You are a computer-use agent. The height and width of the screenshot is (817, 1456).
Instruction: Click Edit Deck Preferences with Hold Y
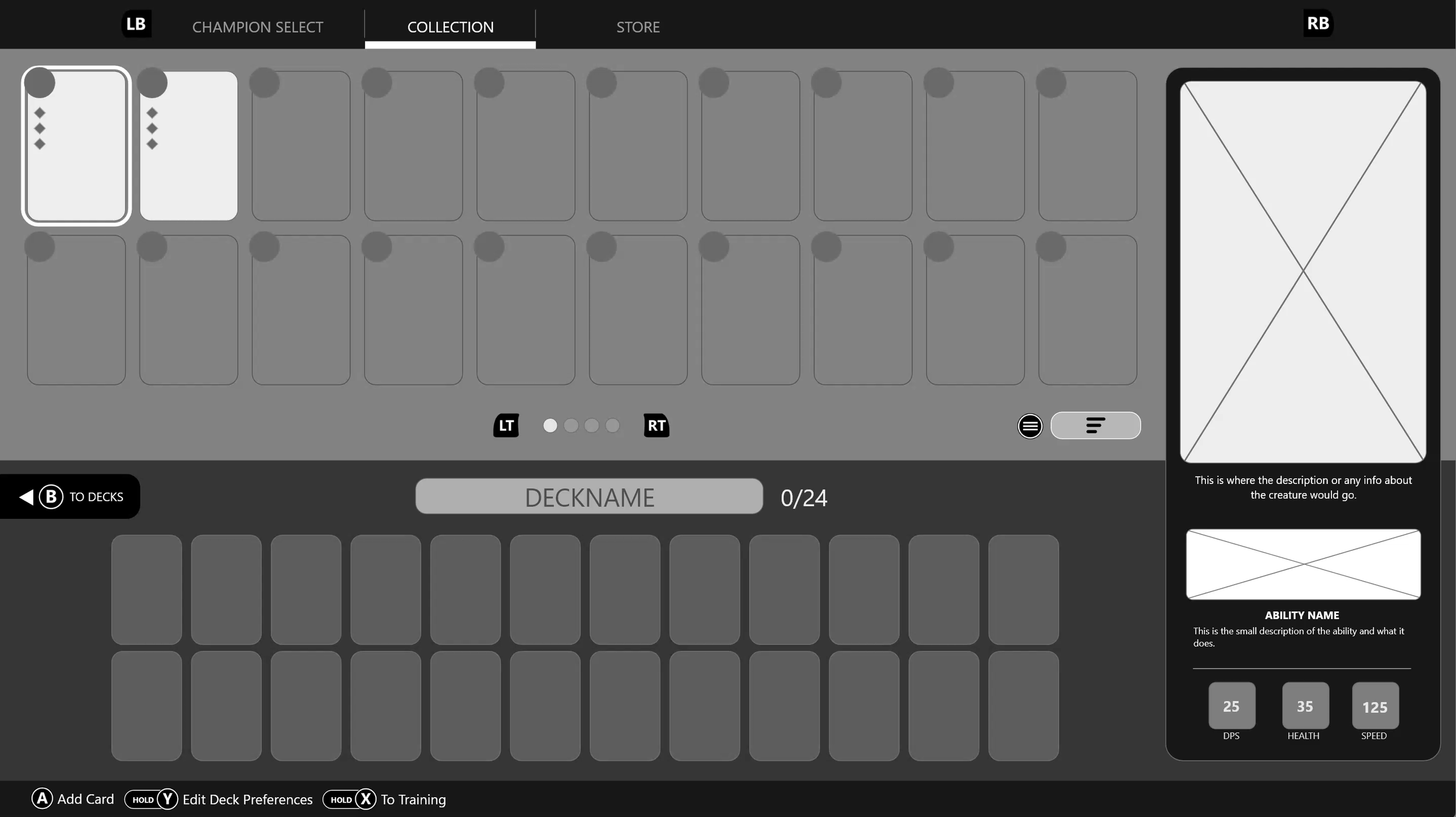[x=248, y=799]
